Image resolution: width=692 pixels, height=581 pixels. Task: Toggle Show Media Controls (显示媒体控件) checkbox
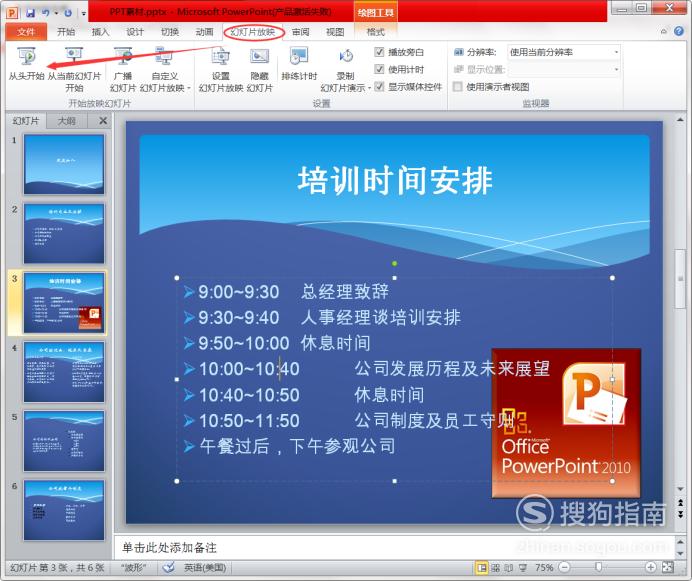(x=379, y=87)
